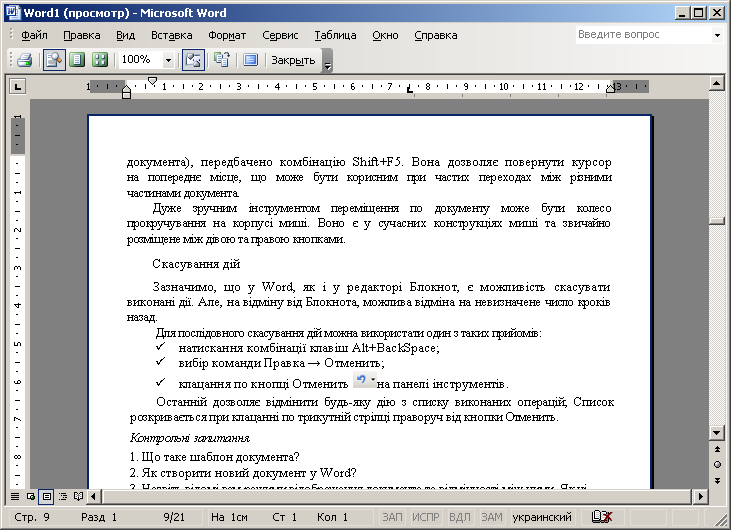This screenshot has height=530, width=731.
Task: Click question 1 Що таке шаблон документа?
Action: [x=214, y=457]
